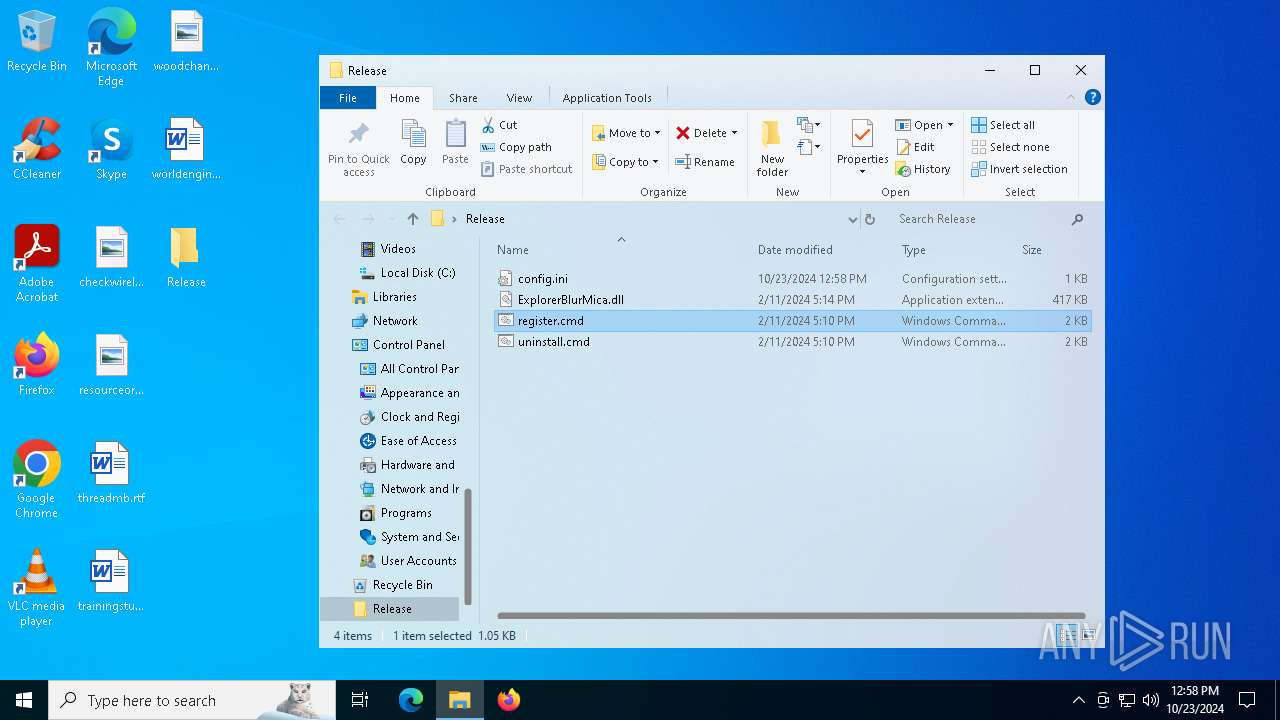Open the Delete dropdown arrow
Viewport: 1280px width, 720px height.
(734, 133)
